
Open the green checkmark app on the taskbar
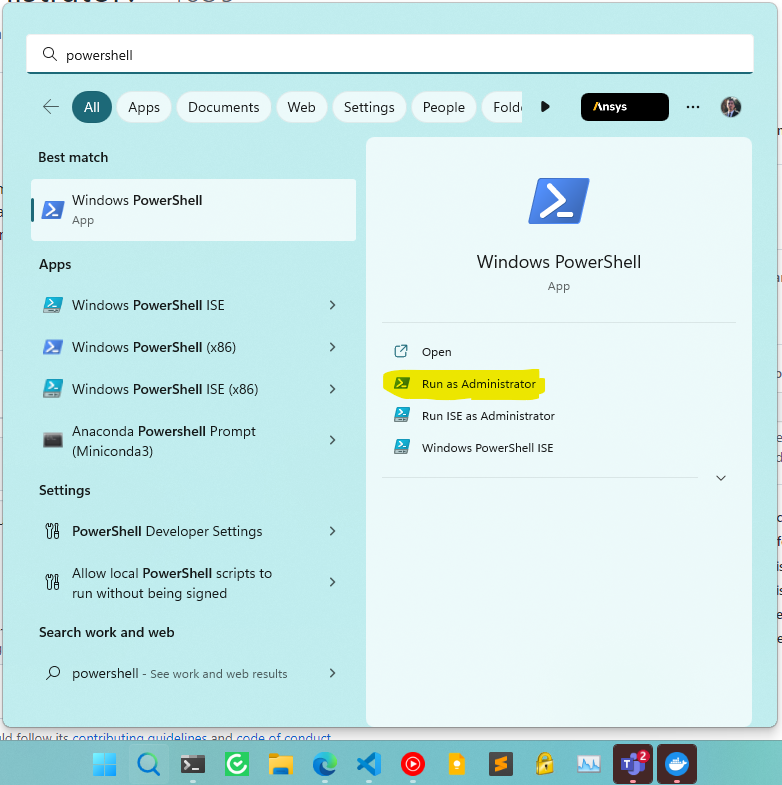237,764
